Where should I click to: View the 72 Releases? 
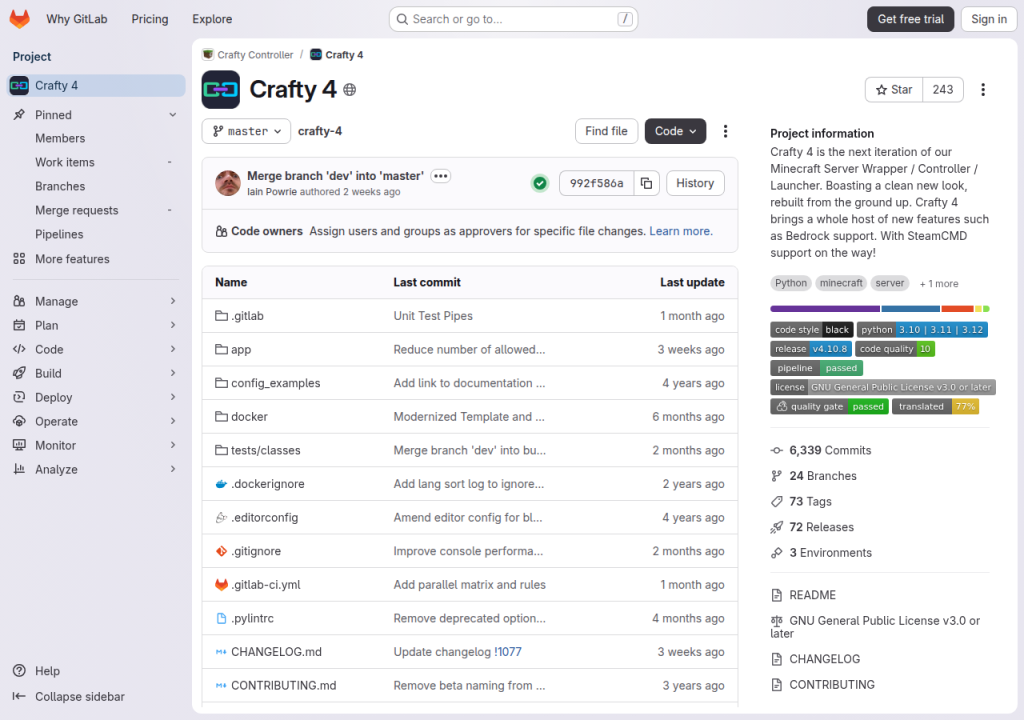point(821,527)
